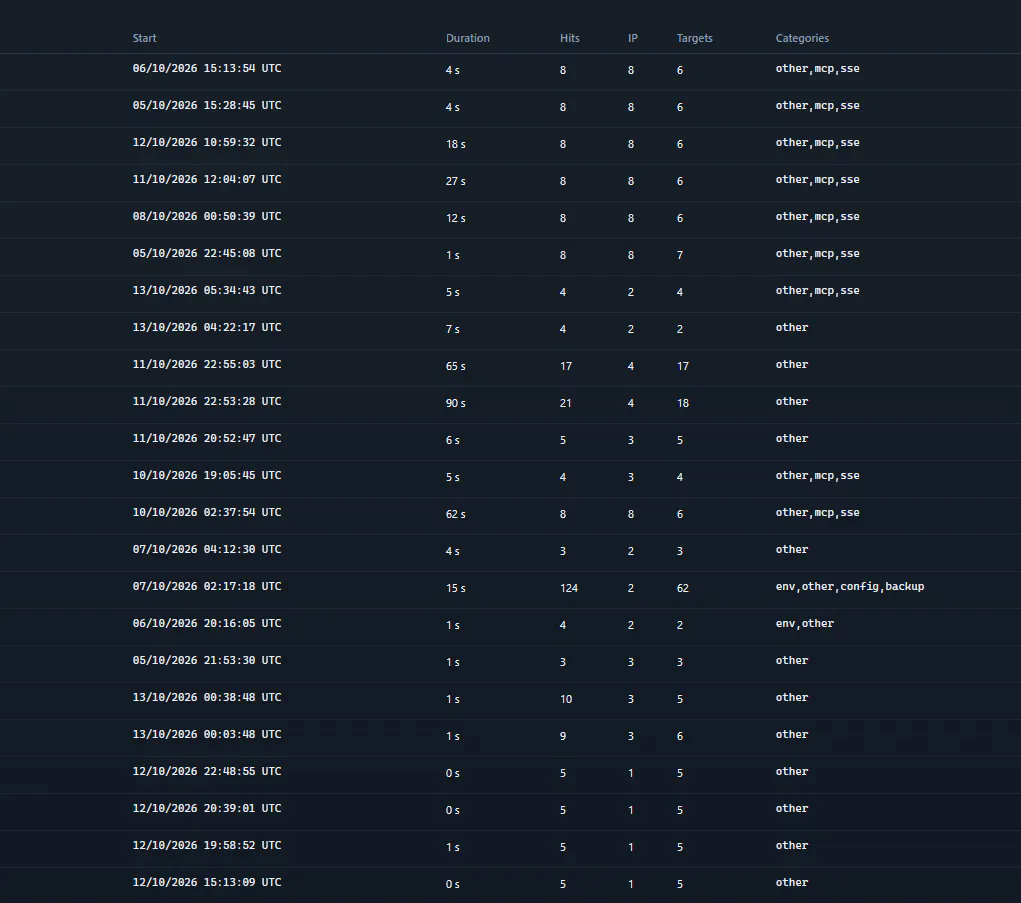This screenshot has height=903, width=1021.
Task: Click the 17 targets value
Action: (682, 367)
